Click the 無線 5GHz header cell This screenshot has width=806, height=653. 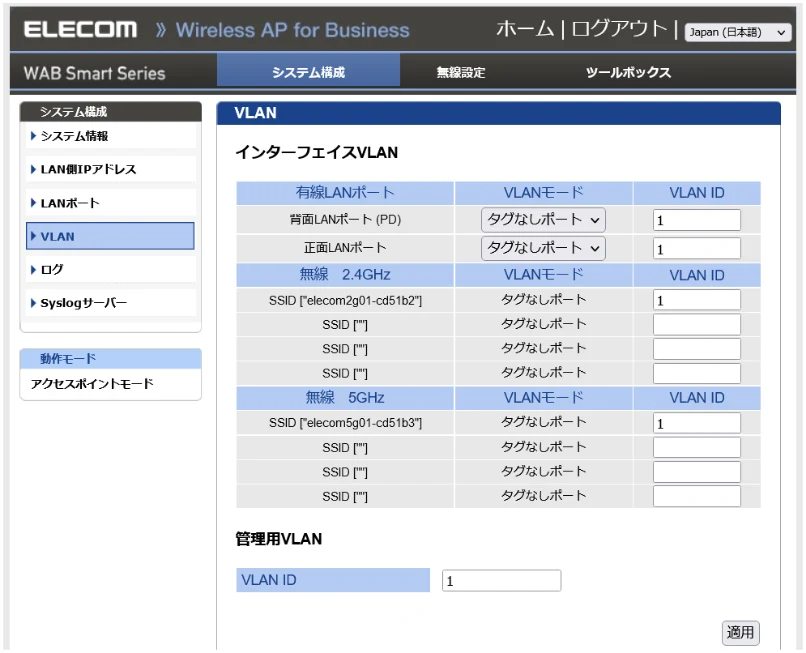[x=345, y=397]
